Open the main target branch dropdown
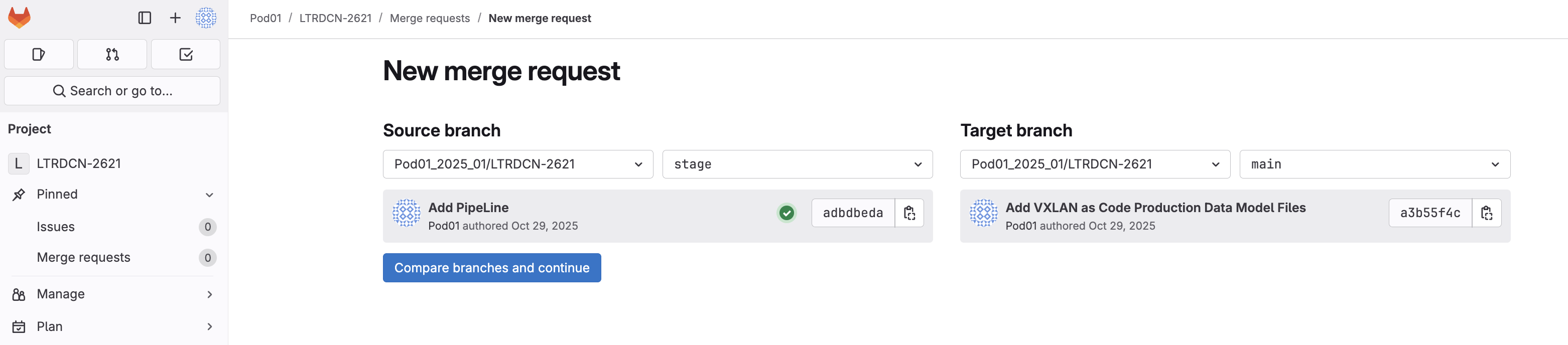This screenshot has height=345, width=1568. click(x=1374, y=164)
